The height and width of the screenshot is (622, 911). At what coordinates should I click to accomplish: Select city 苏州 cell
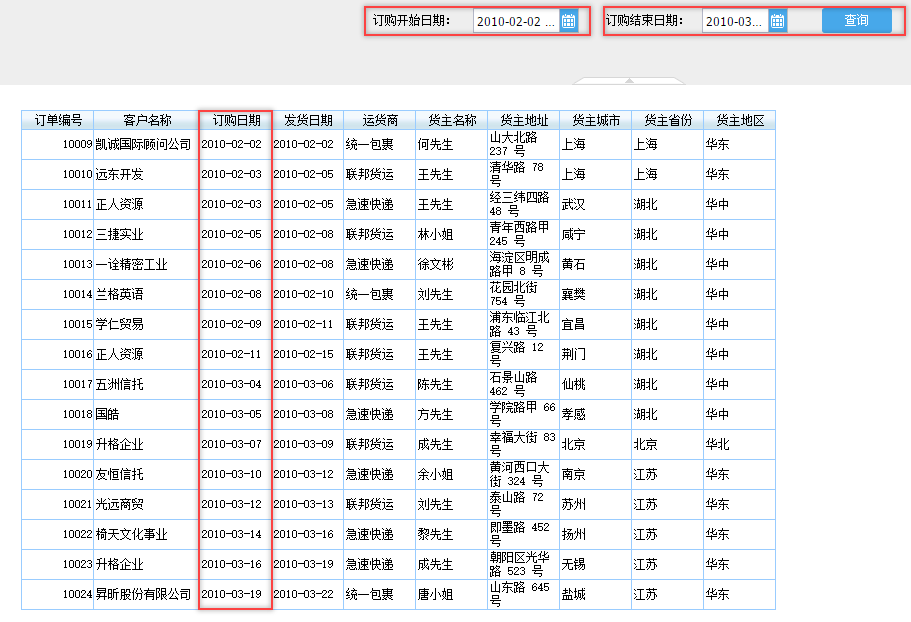coord(596,504)
